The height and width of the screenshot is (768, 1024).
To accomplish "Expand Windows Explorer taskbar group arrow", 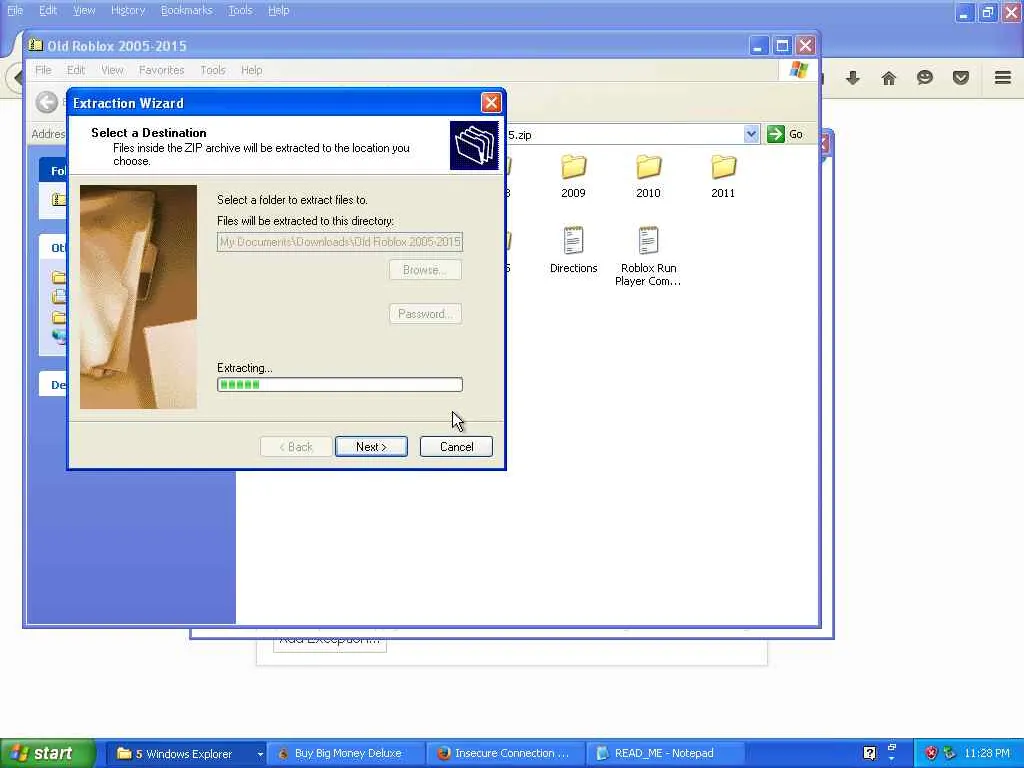I will [260, 754].
